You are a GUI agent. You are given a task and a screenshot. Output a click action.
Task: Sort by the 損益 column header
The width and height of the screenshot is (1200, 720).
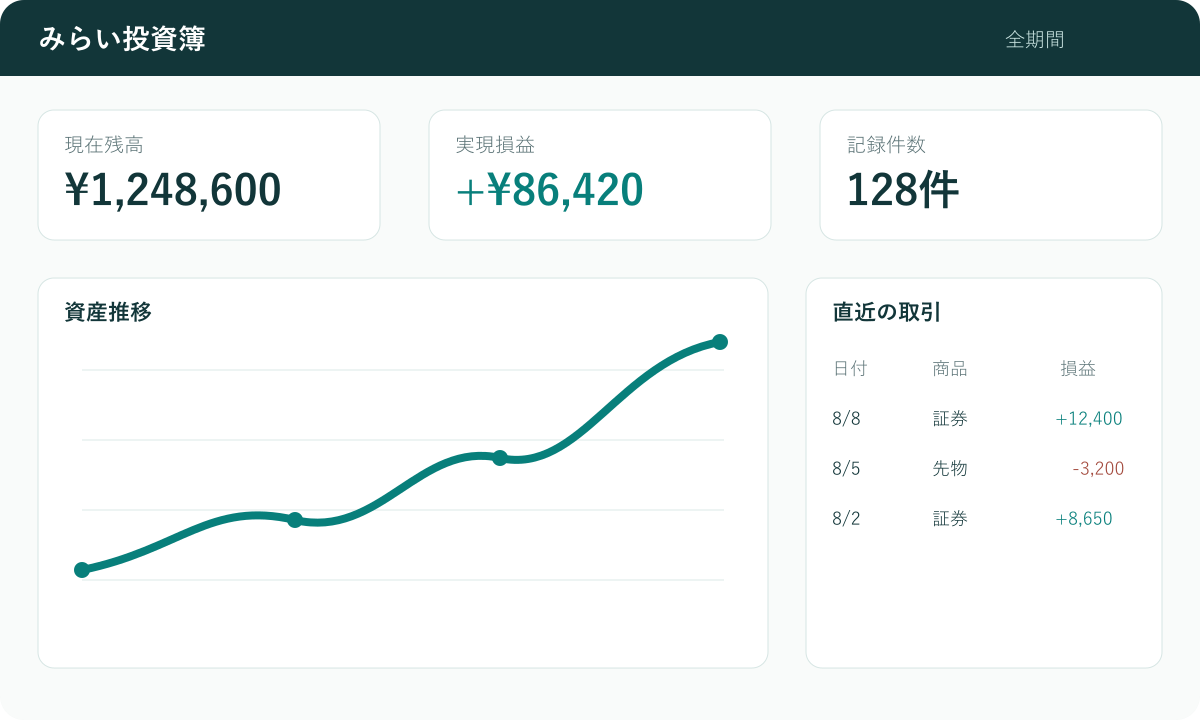pos(1078,369)
